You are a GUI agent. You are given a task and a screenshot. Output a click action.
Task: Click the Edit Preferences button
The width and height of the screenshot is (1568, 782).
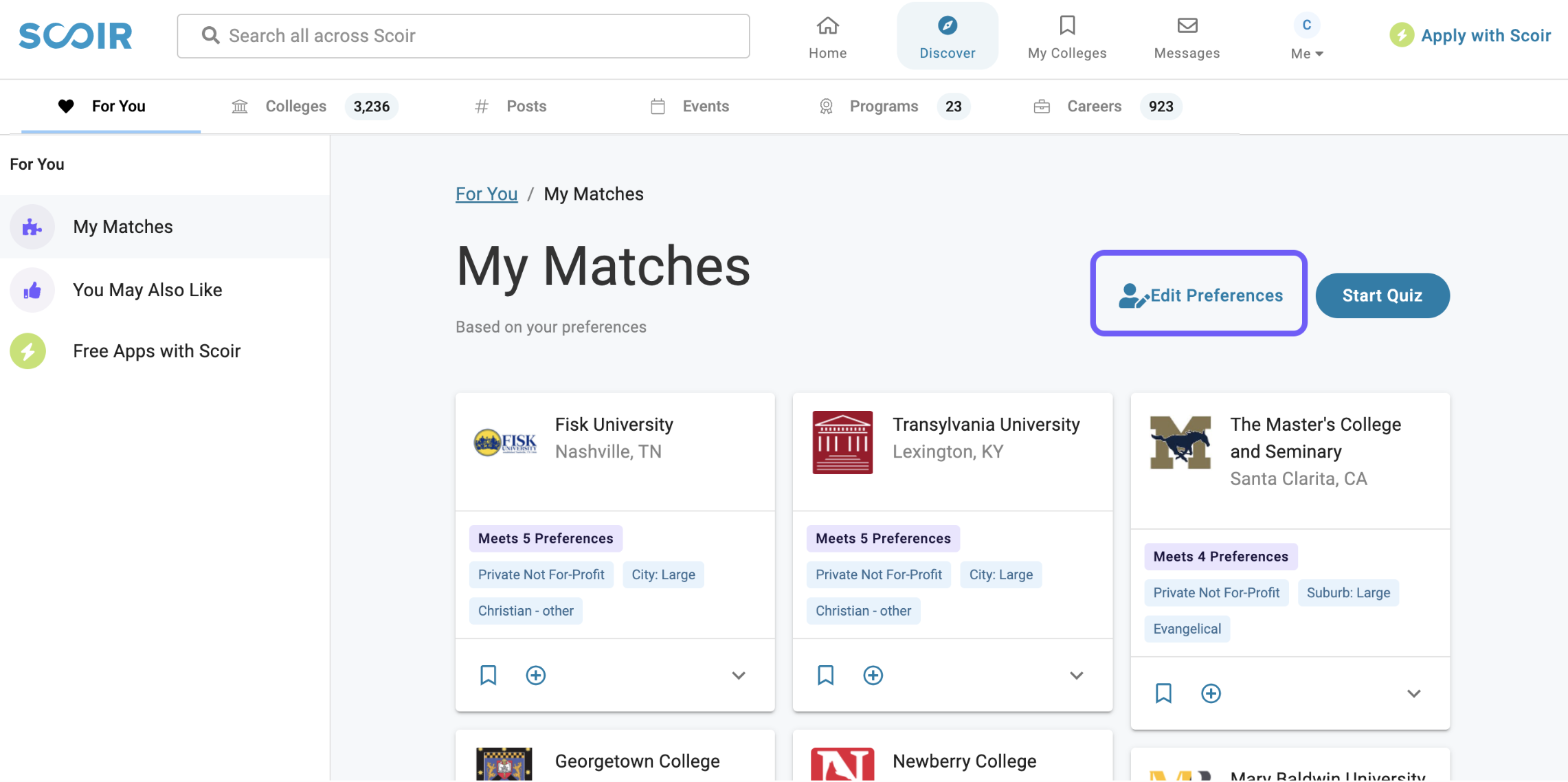click(x=1199, y=295)
